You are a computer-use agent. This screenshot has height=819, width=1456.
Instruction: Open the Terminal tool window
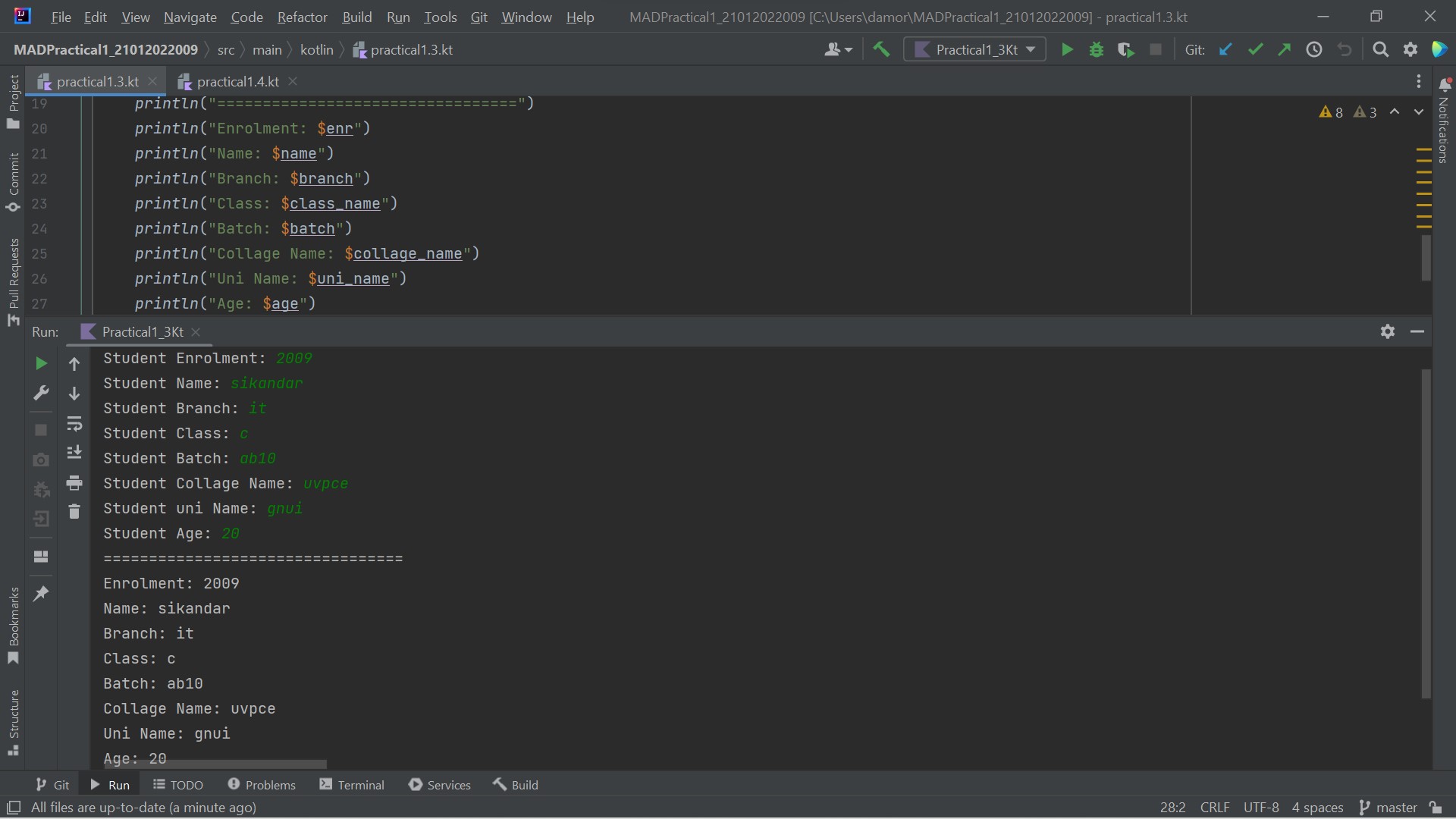pos(352,785)
